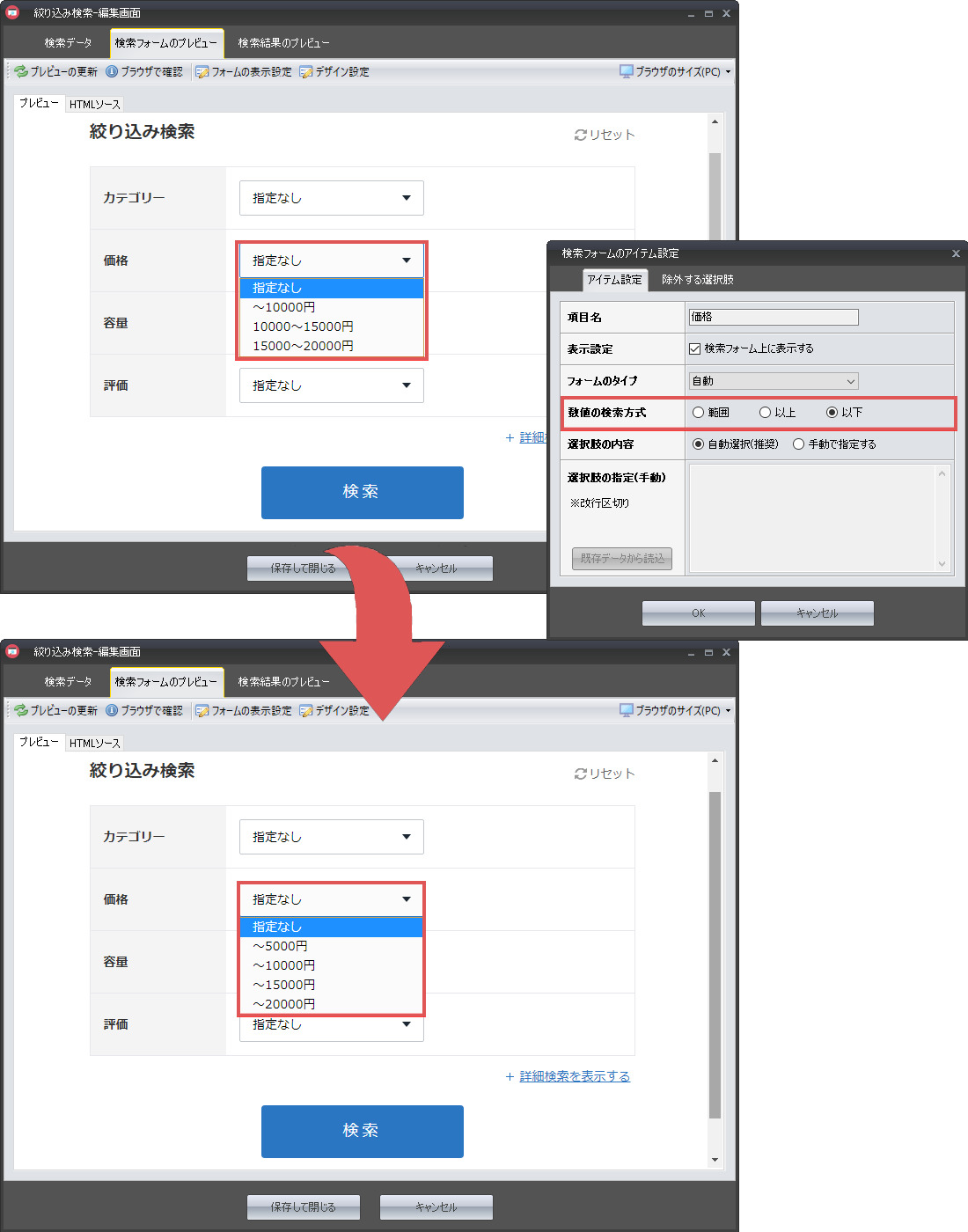Screen dimensions: 968x1232
Task: Open ブラウザのサイズ(PC) in lower toolbar
Action: (x=676, y=710)
